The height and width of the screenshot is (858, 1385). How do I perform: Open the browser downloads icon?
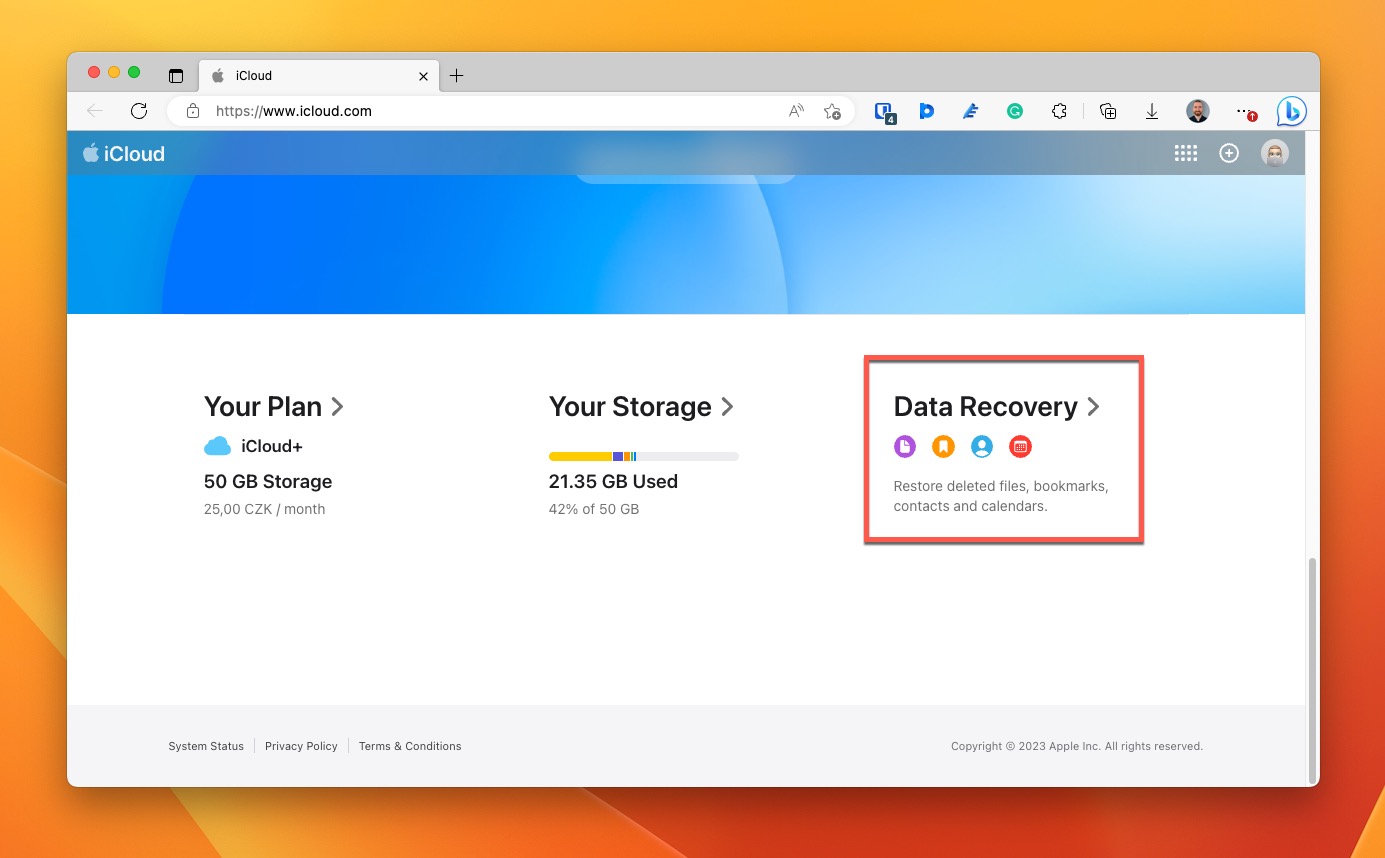[1152, 112]
